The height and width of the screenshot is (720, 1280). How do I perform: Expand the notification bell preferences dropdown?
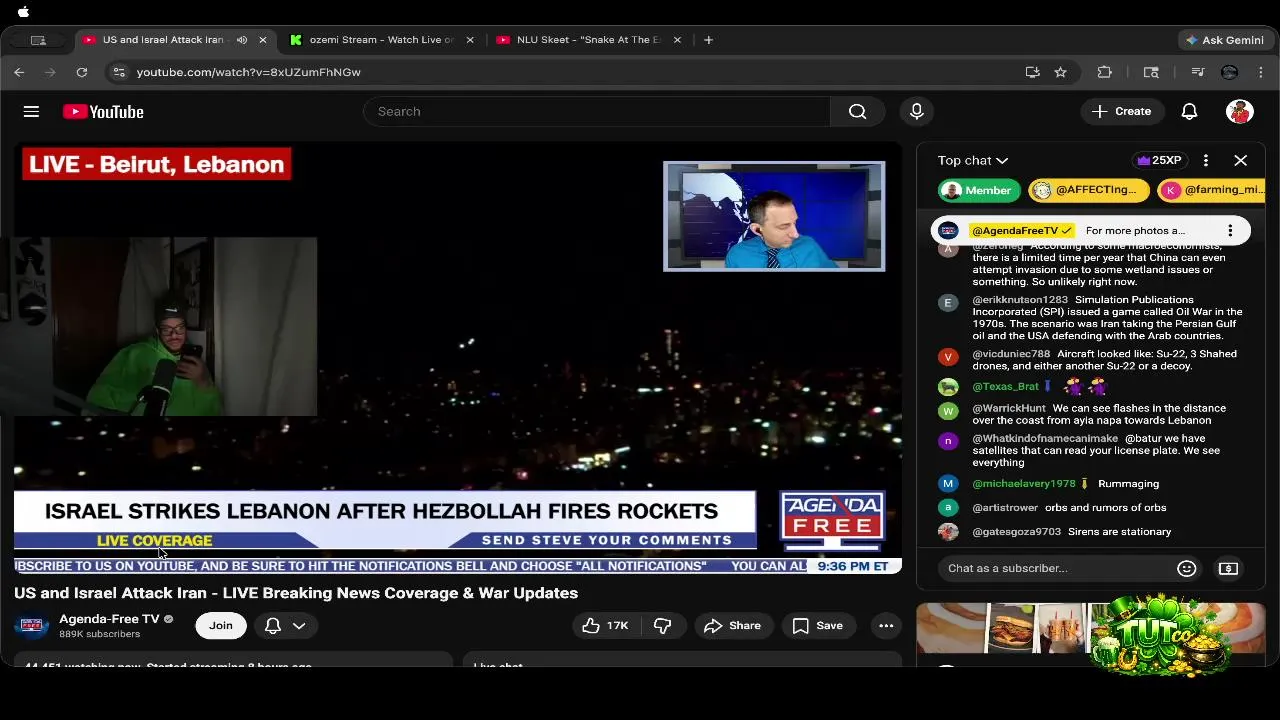pyautogui.click(x=285, y=626)
